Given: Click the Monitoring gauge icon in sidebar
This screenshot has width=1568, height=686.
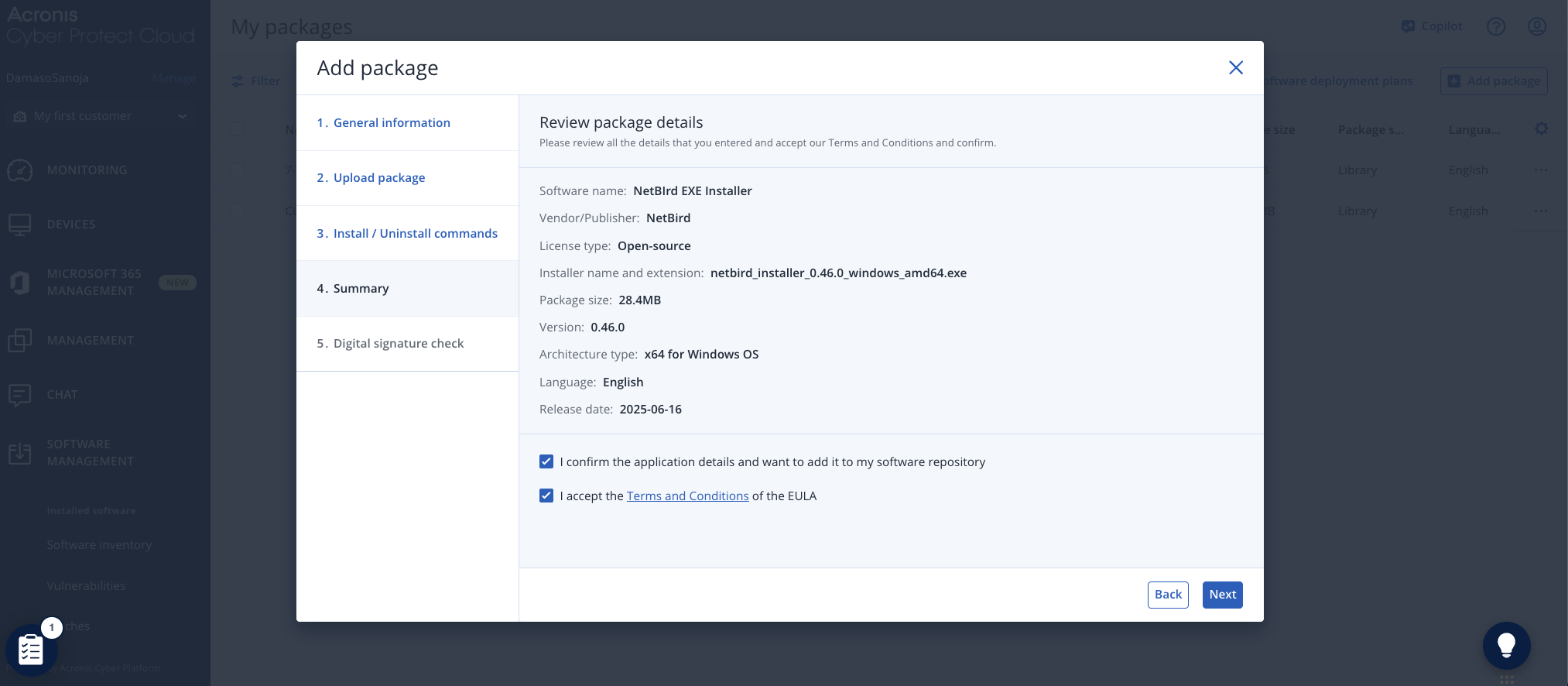Looking at the screenshot, I should (20, 170).
